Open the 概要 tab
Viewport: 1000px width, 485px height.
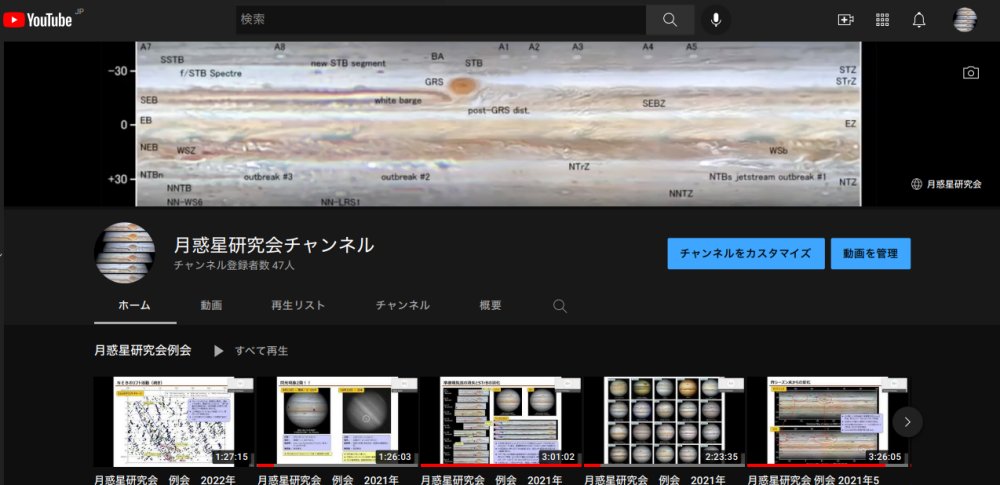490,306
